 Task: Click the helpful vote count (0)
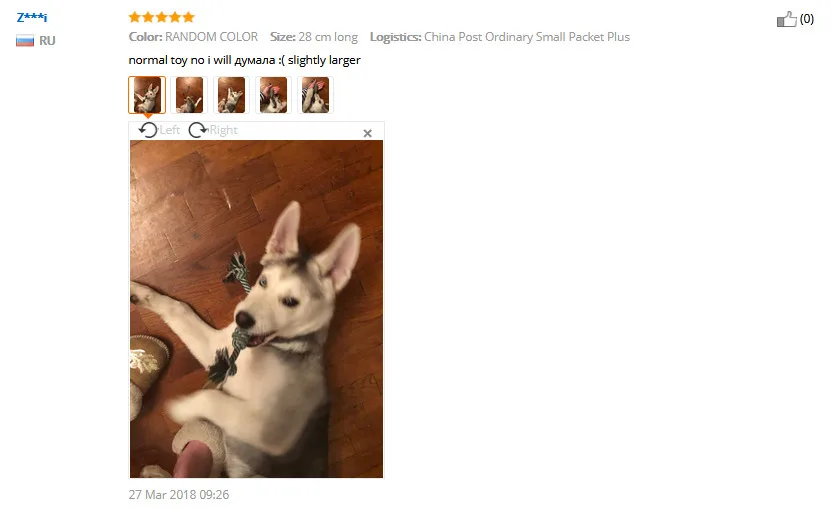[806, 19]
